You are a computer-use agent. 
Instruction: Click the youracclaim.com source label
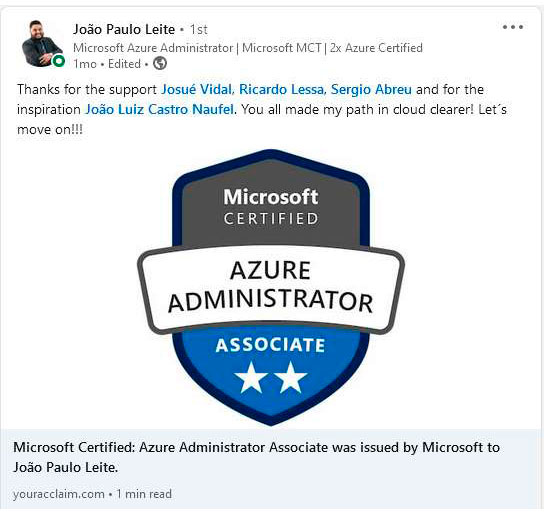59,494
